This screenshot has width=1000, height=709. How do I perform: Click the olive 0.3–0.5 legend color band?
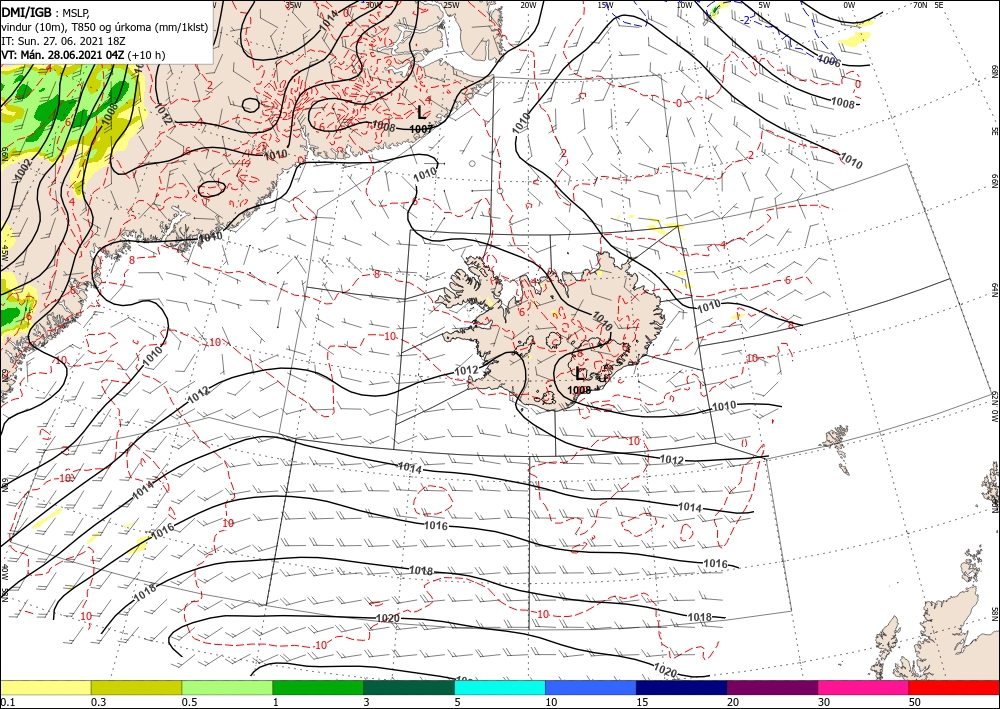pos(136,687)
